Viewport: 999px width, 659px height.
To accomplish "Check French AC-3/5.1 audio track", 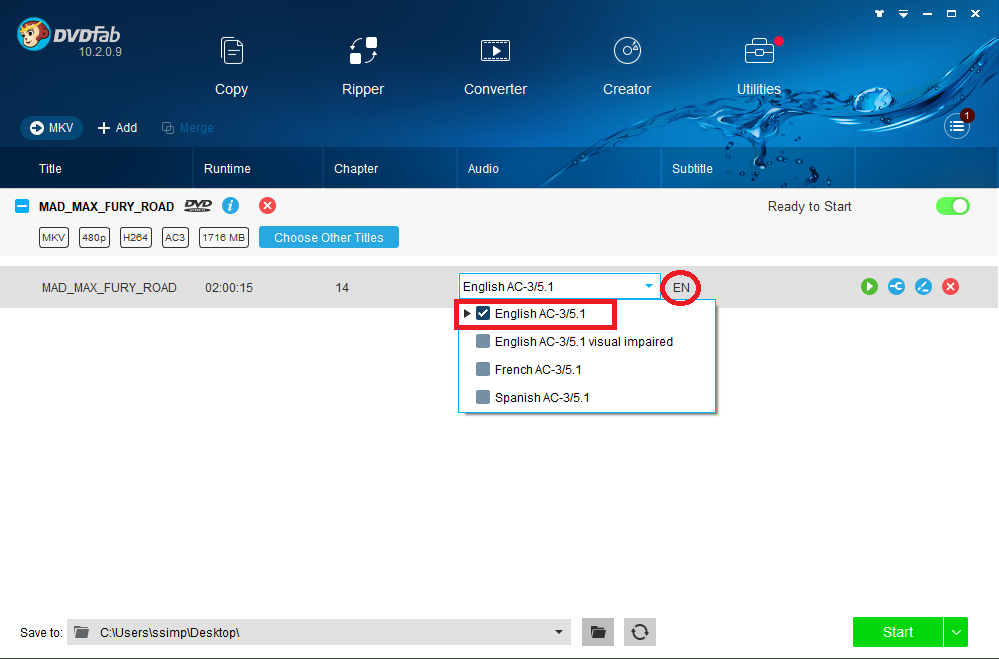I will pyautogui.click(x=483, y=370).
